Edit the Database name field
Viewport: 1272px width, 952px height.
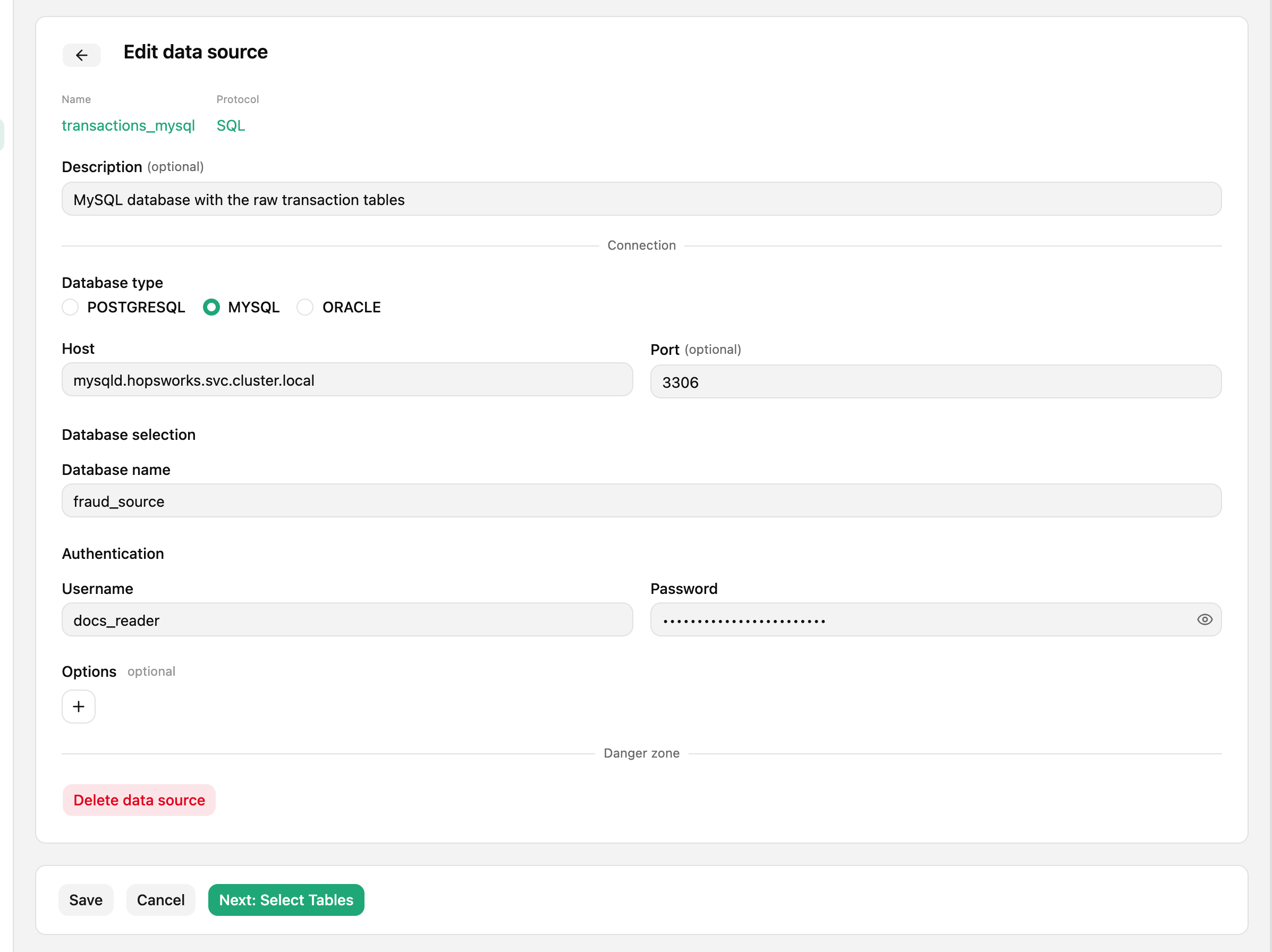tap(642, 501)
